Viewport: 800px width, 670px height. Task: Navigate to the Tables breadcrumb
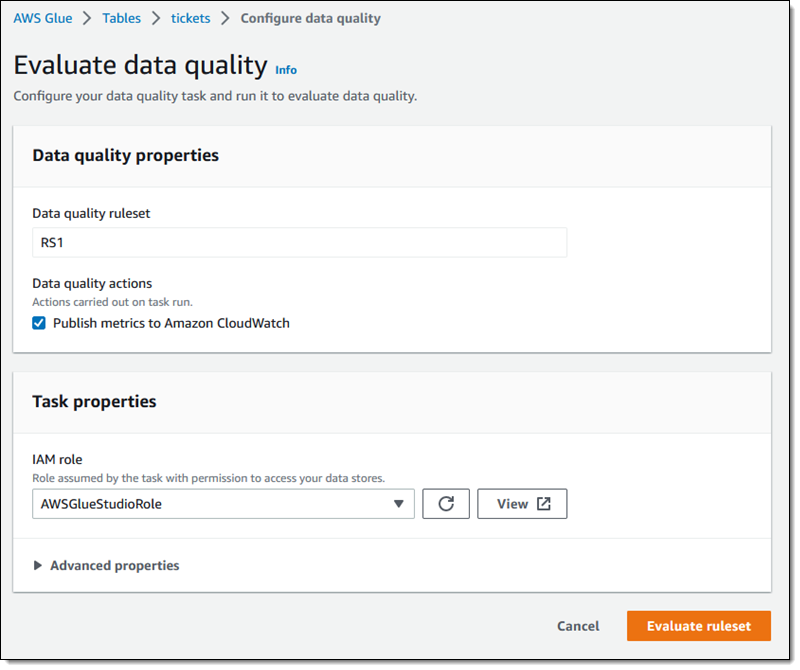121,18
